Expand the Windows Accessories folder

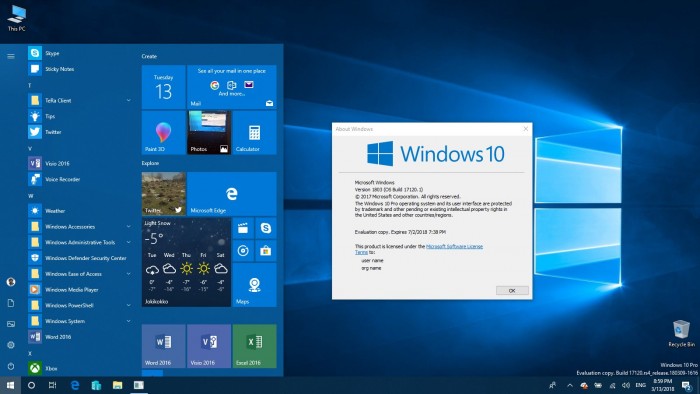[80, 227]
